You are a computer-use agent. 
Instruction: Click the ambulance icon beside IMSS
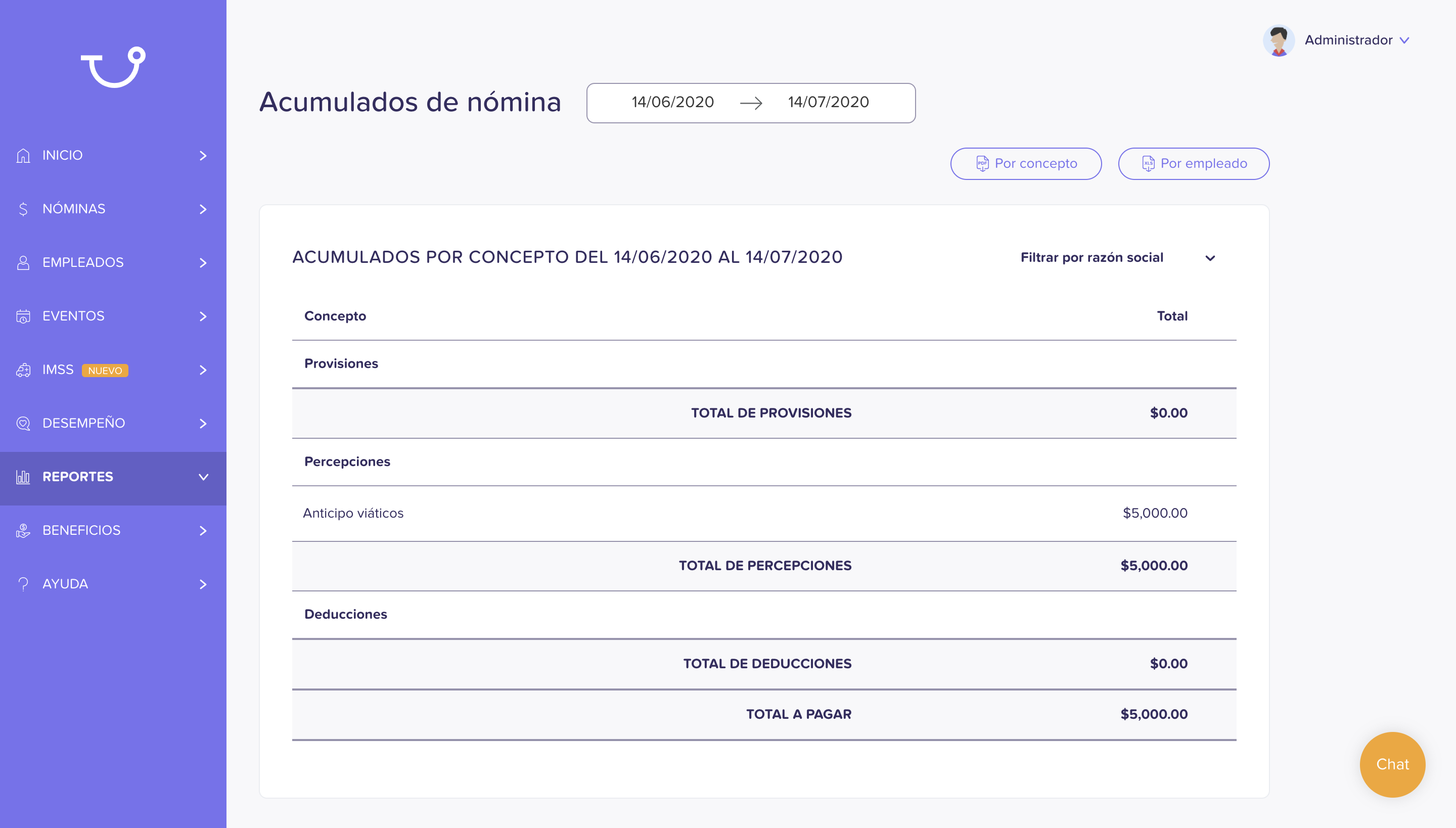click(x=23, y=370)
